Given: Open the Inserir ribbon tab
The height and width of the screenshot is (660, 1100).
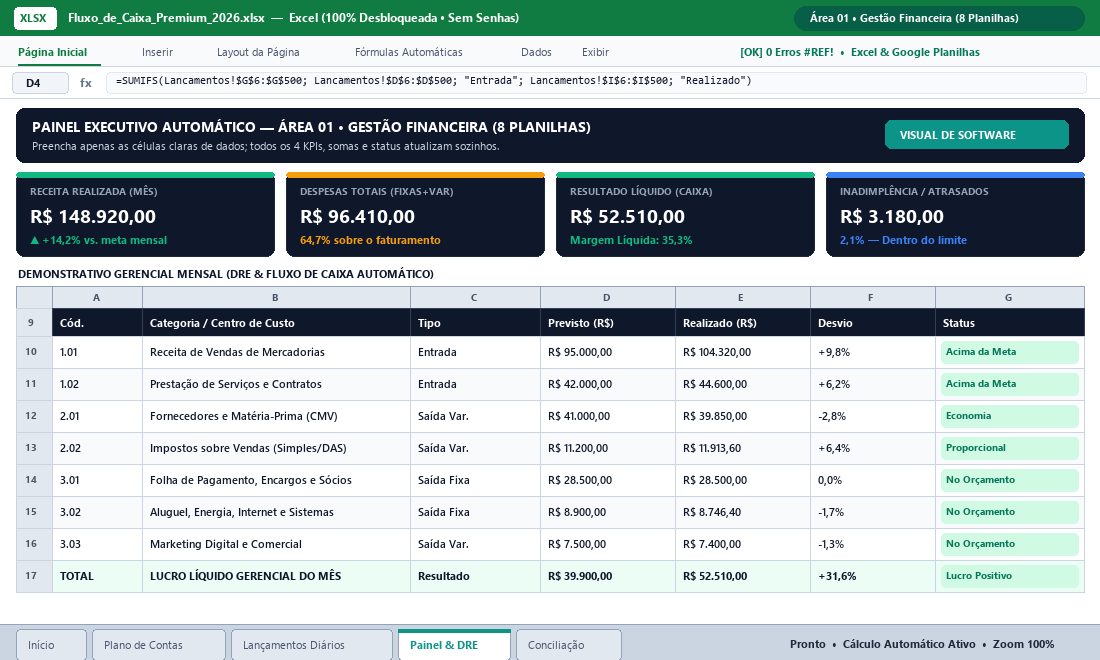Looking at the screenshot, I should point(157,52).
